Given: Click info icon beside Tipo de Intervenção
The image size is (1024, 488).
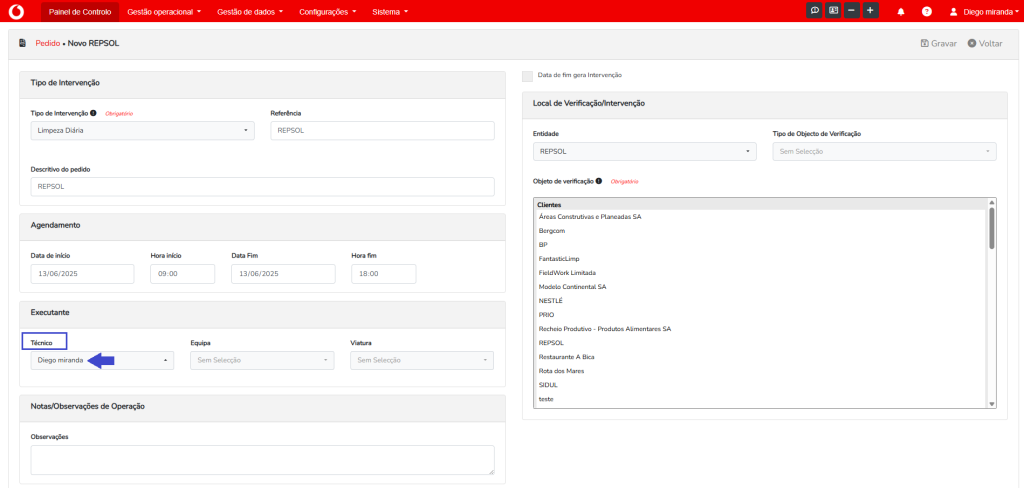Looking at the screenshot, I should coord(93,113).
